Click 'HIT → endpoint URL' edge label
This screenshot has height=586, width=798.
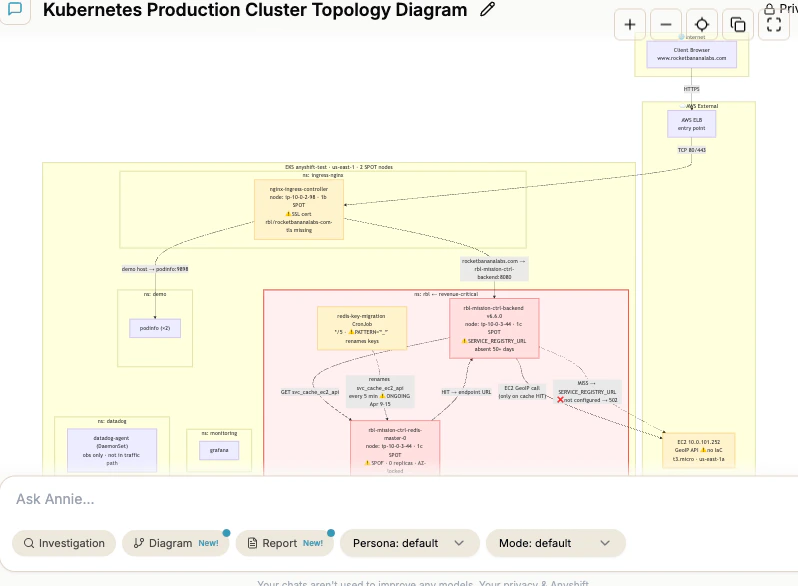pyautogui.click(x=466, y=392)
